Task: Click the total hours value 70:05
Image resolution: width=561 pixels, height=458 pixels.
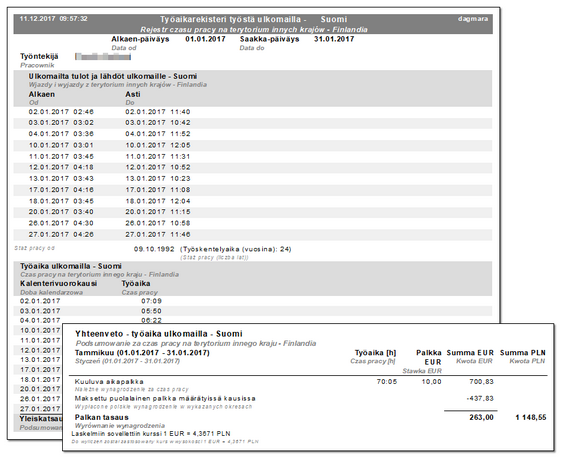Action: coord(387,382)
